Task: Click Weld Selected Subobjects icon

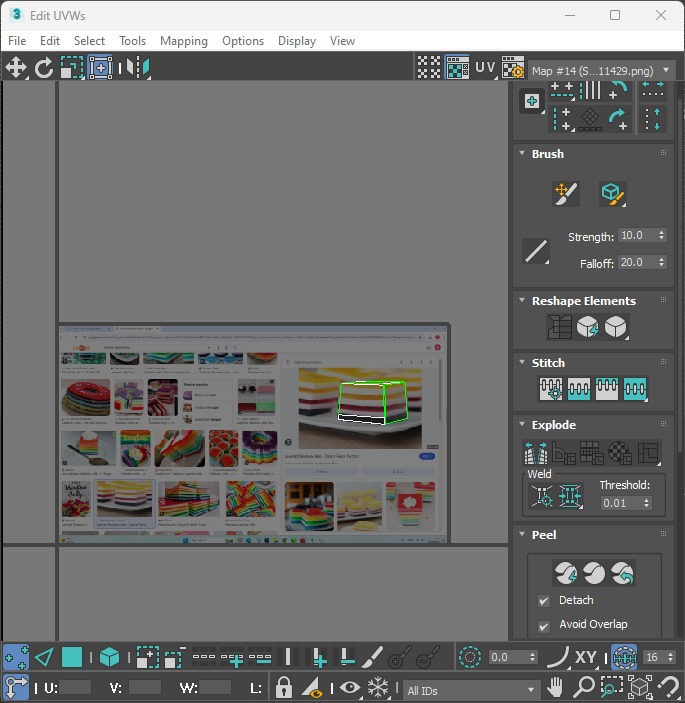Action: tap(570, 496)
